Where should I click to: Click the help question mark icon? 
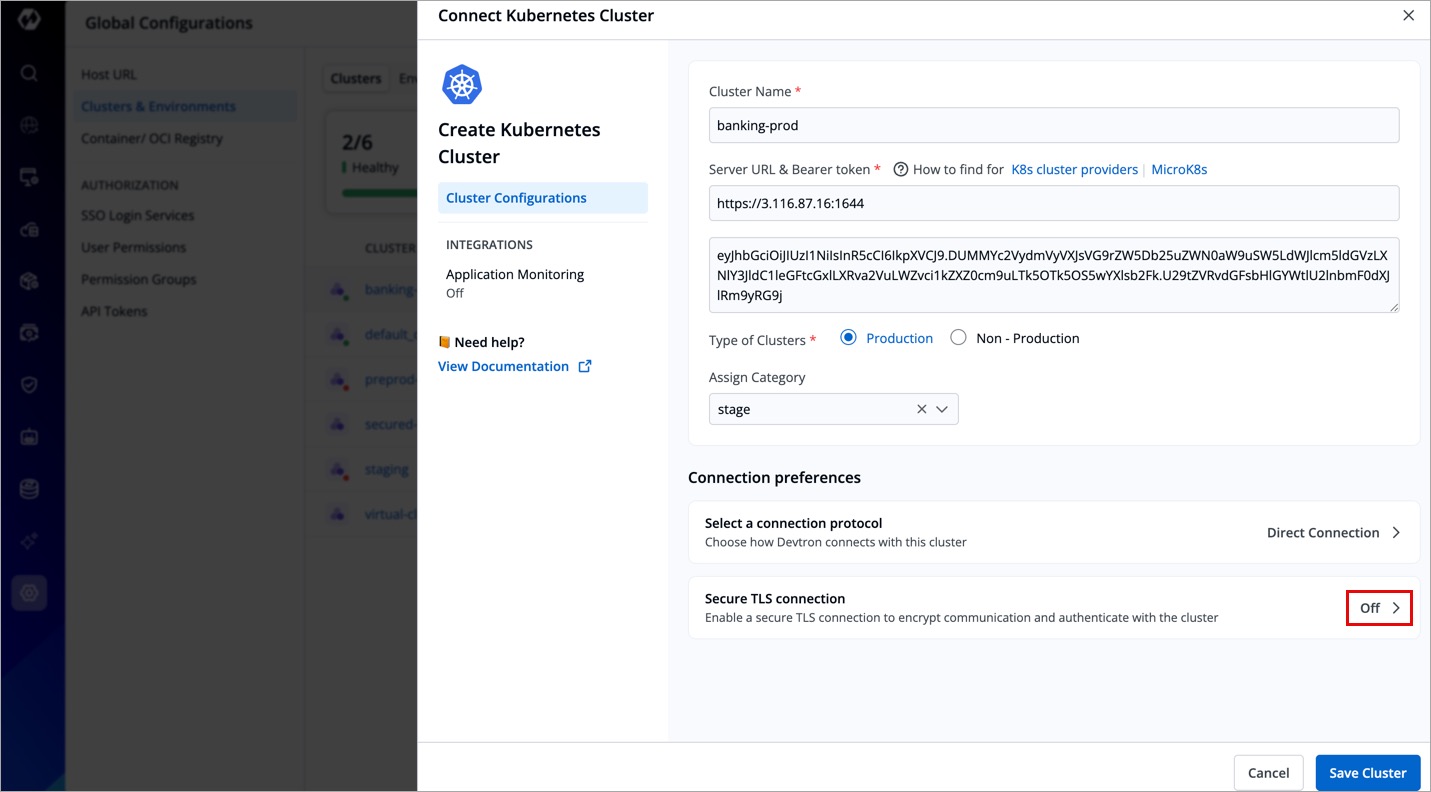900,170
